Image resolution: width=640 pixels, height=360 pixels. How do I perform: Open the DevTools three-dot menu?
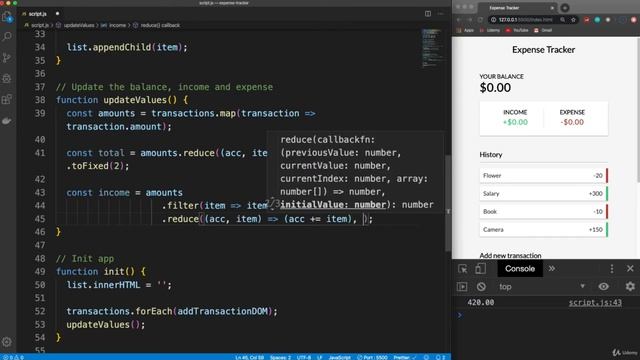[611, 269]
